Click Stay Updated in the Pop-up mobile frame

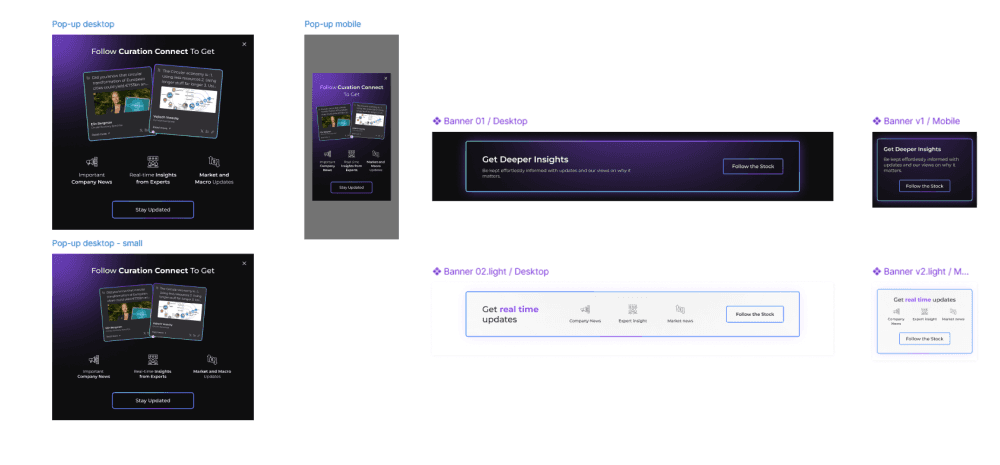[x=351, y=188]
